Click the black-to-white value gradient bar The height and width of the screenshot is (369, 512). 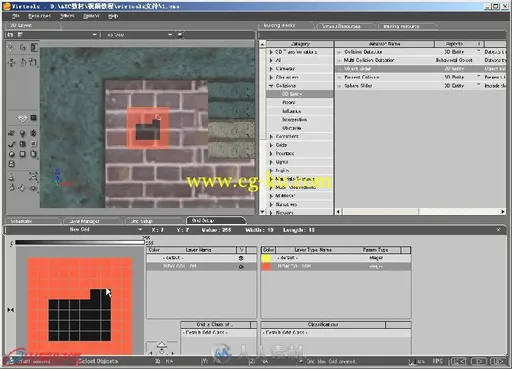(x=79, y=242)
